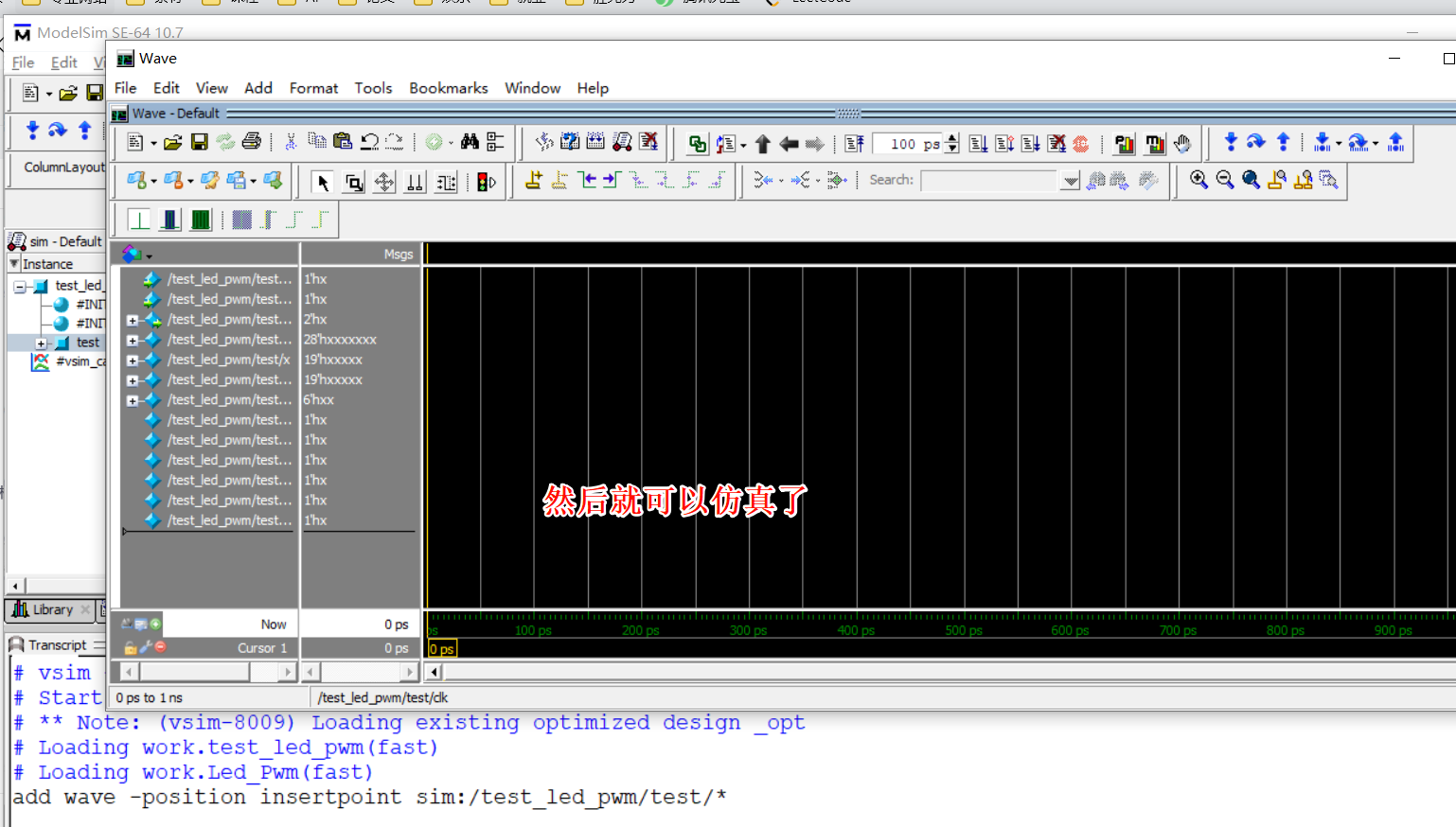Collapse the test_led_pwm instance in sim panel
This screenshot has height=827, width=1456.
19,286
